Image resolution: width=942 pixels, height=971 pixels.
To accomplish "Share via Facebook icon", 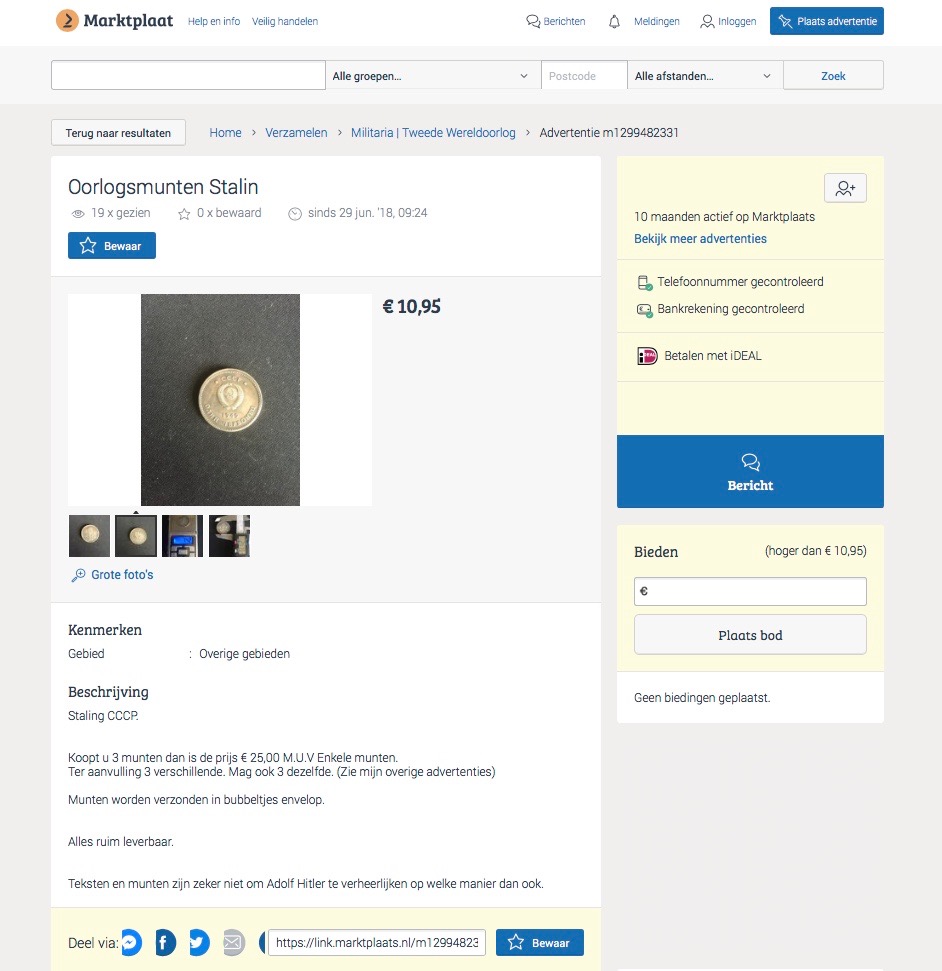I will pos(165,943).
